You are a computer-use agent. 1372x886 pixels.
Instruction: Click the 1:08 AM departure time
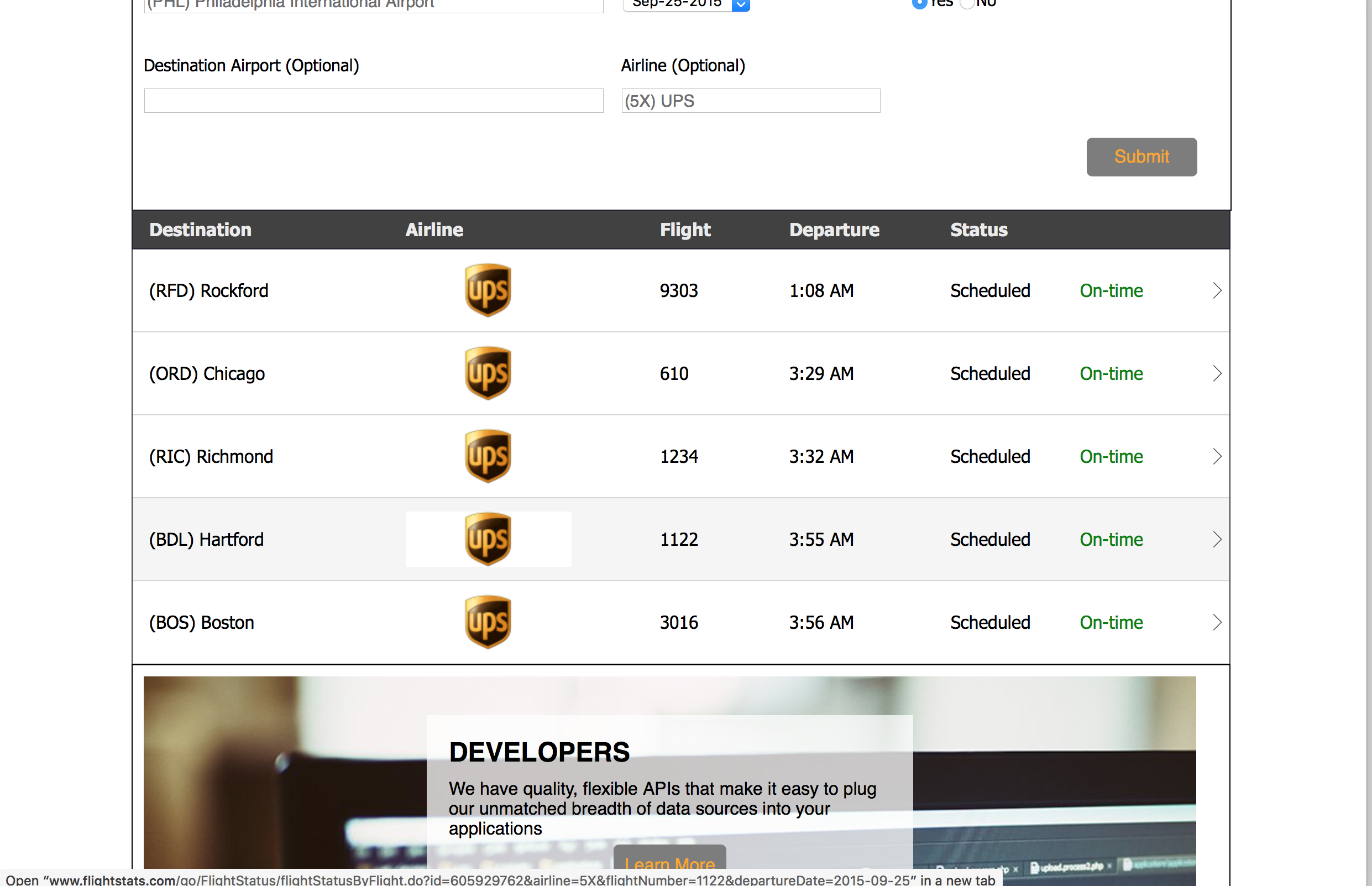(821, 290)
